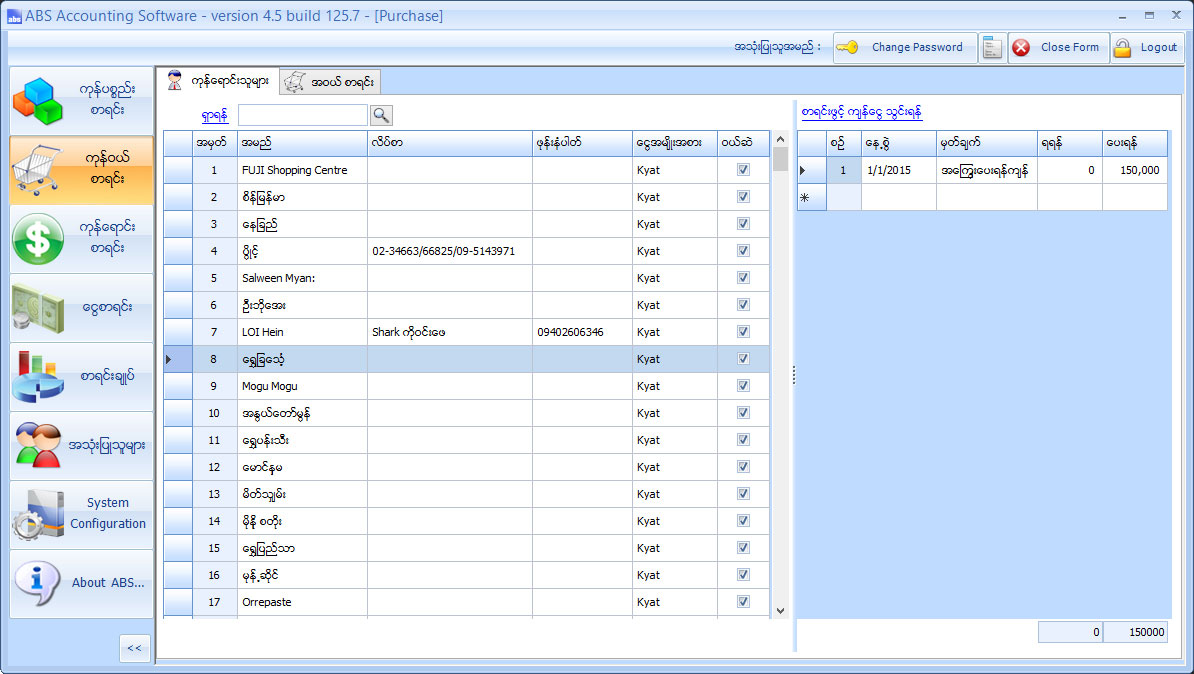Open the chart summary reports module
The image size is (1194, 674).
(82, 377)
